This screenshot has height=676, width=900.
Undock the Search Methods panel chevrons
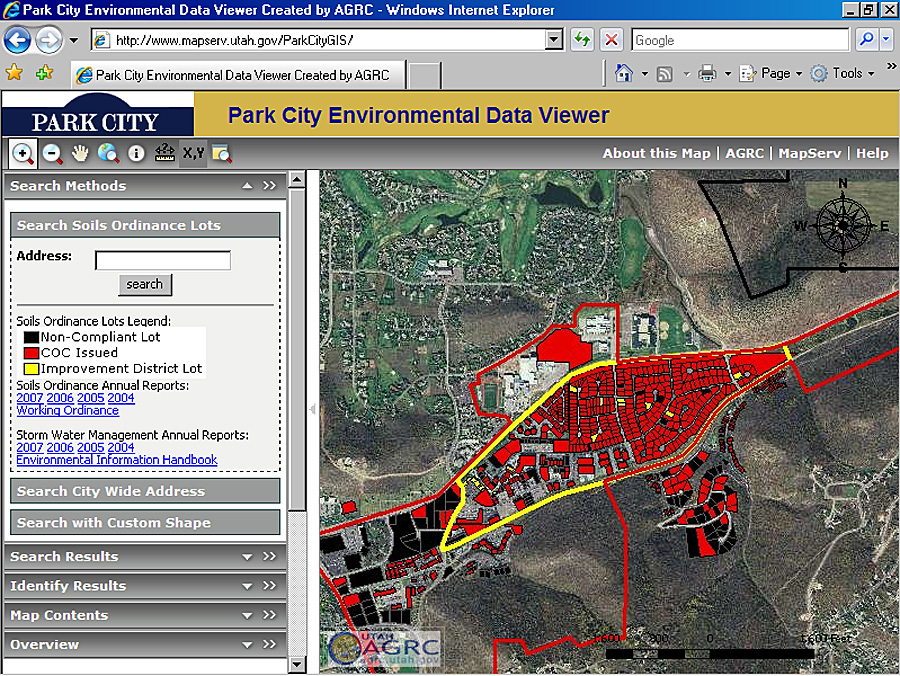[x=269, y=185]
